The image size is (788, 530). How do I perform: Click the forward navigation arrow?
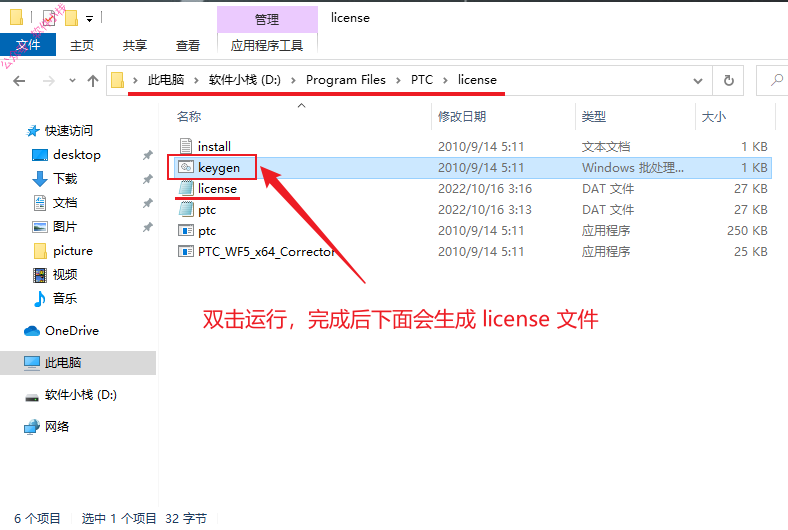coord(49,80)
